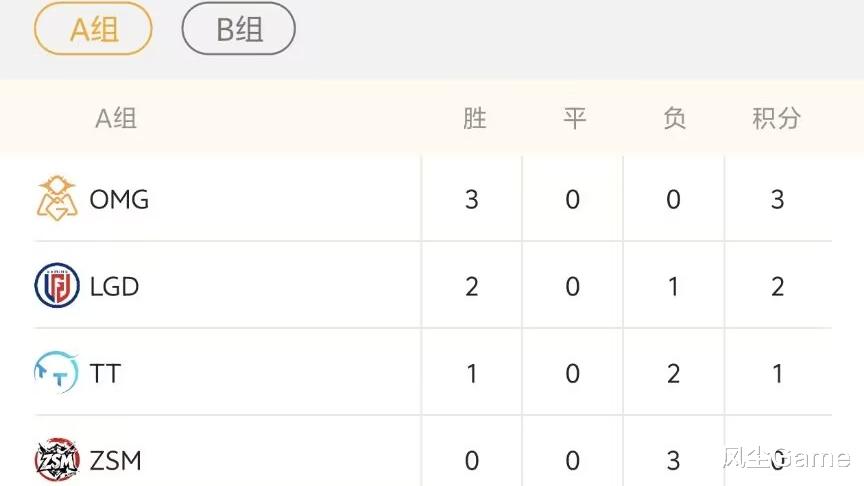Click ZSM's losses value 3
864x486 pixels.
click(673, 461)
